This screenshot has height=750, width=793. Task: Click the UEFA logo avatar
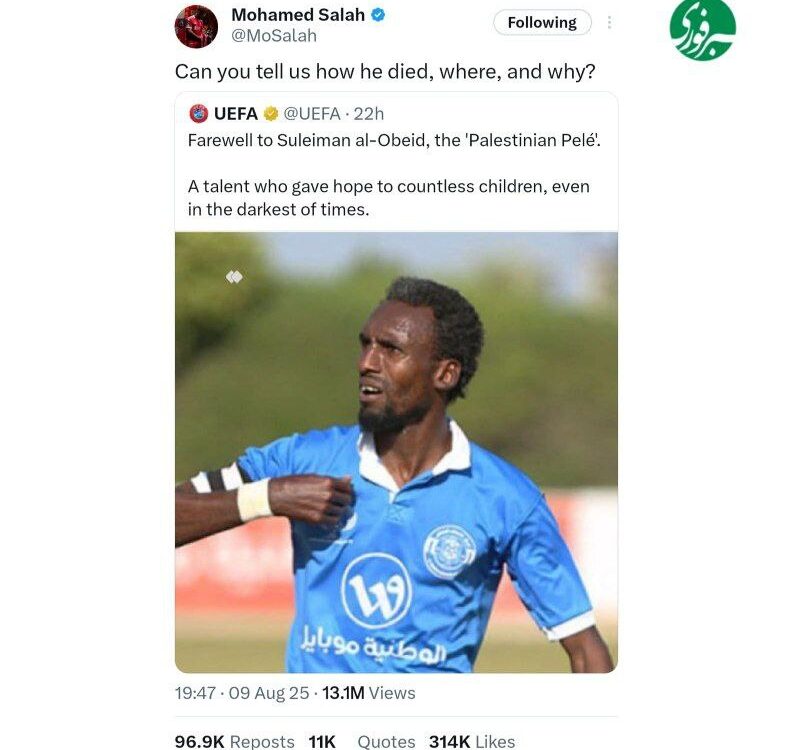click(199, 113)
